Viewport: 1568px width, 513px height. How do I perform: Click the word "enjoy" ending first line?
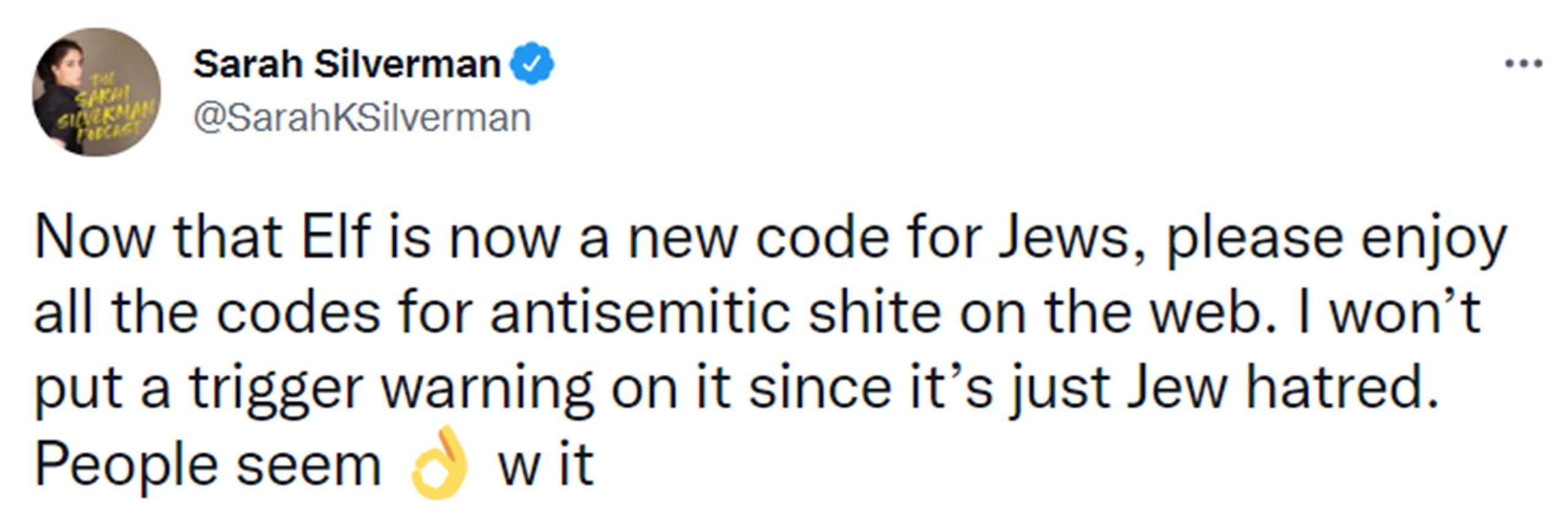click(1433, 242)
